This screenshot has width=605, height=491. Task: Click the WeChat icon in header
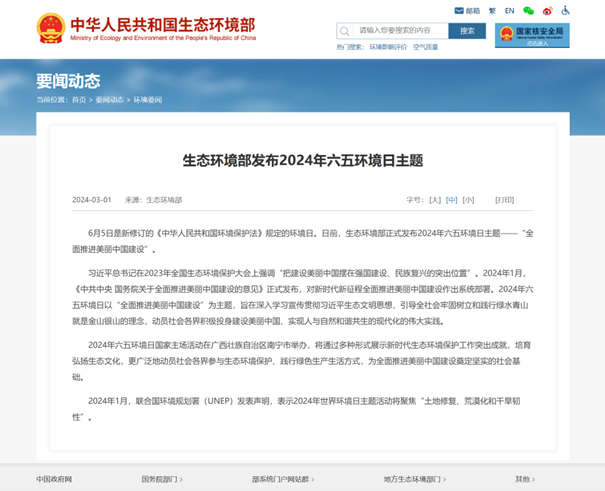tap(530, 11)
